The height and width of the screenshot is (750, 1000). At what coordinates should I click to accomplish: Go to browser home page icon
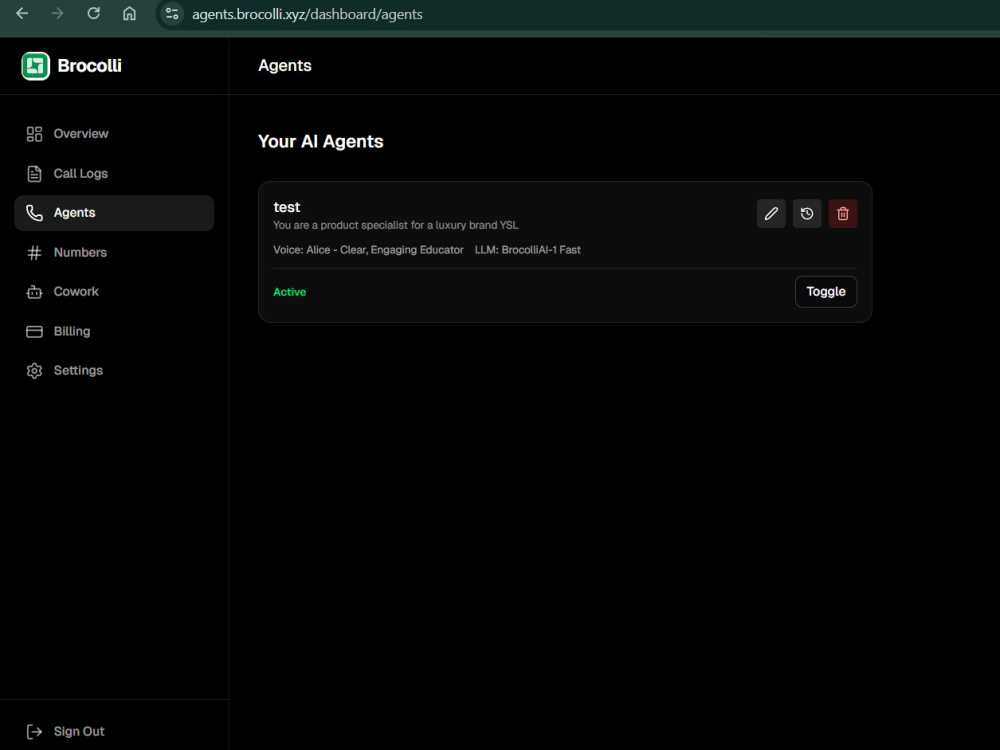[x=129, y=13]
